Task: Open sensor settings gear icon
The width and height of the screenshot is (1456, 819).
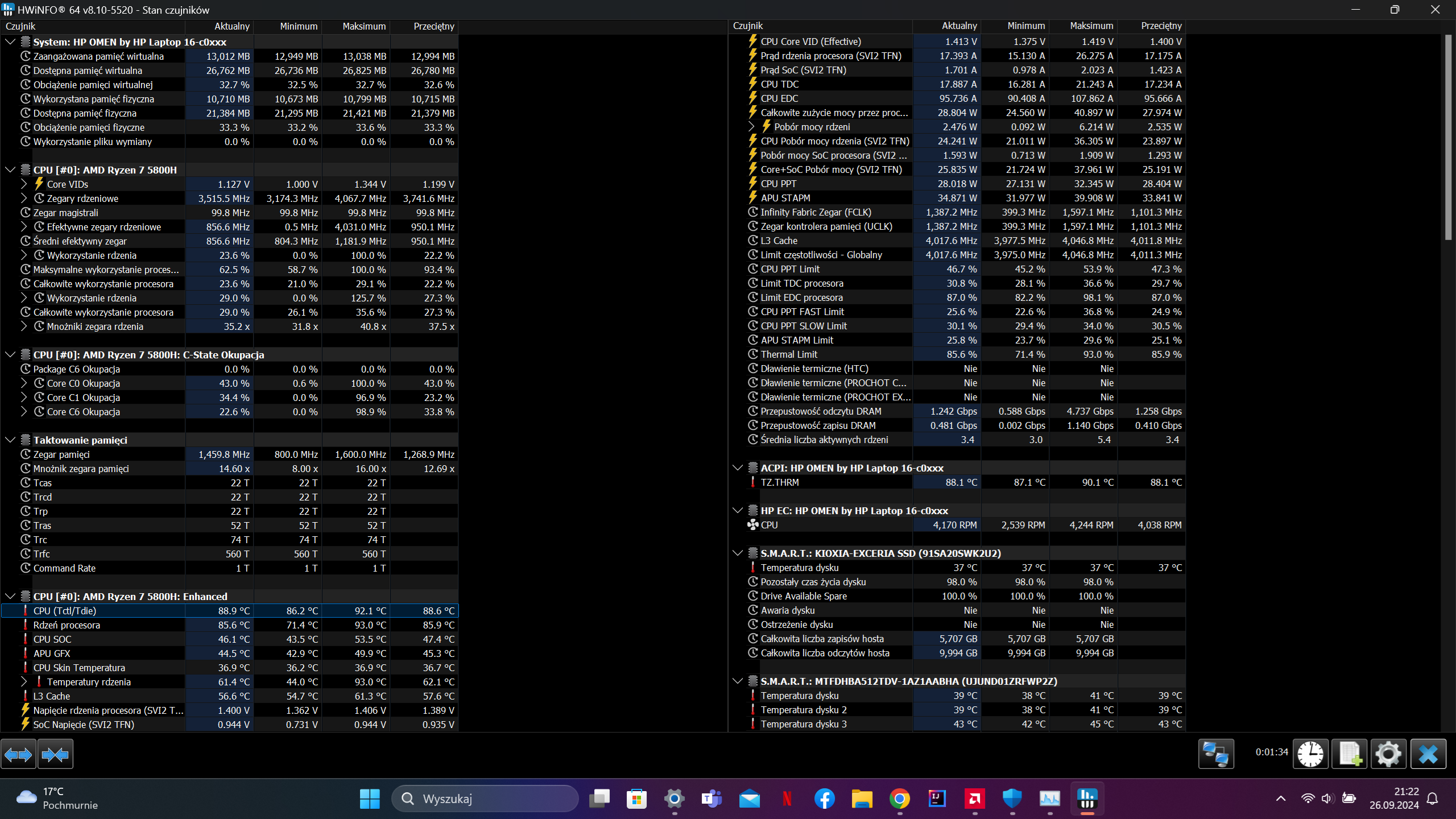Action: click(x=1388, y=754)
